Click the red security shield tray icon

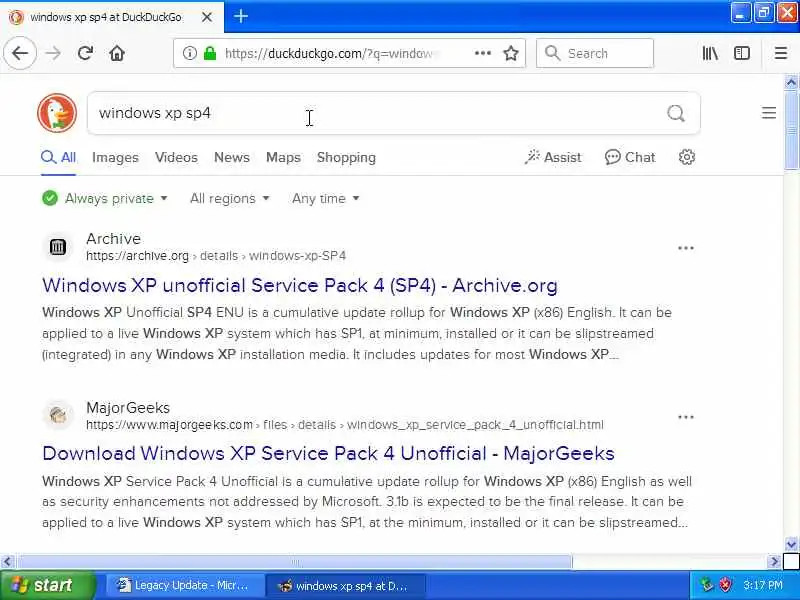[x=725, y=585]
